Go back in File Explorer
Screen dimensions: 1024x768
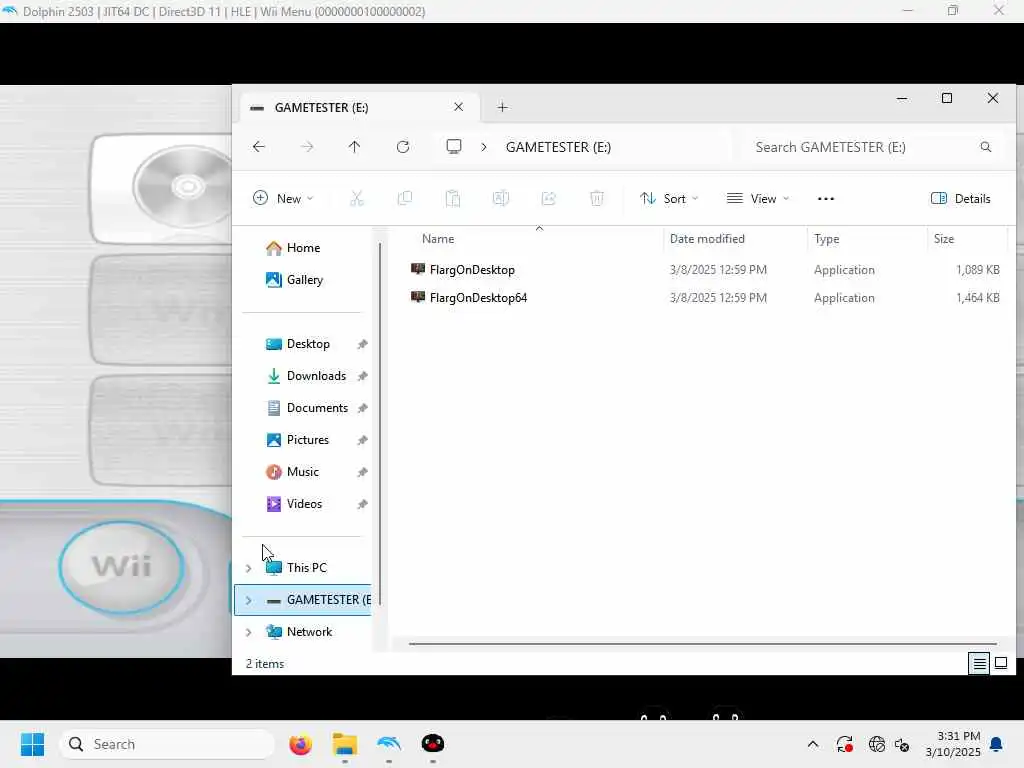coord(259,147)
